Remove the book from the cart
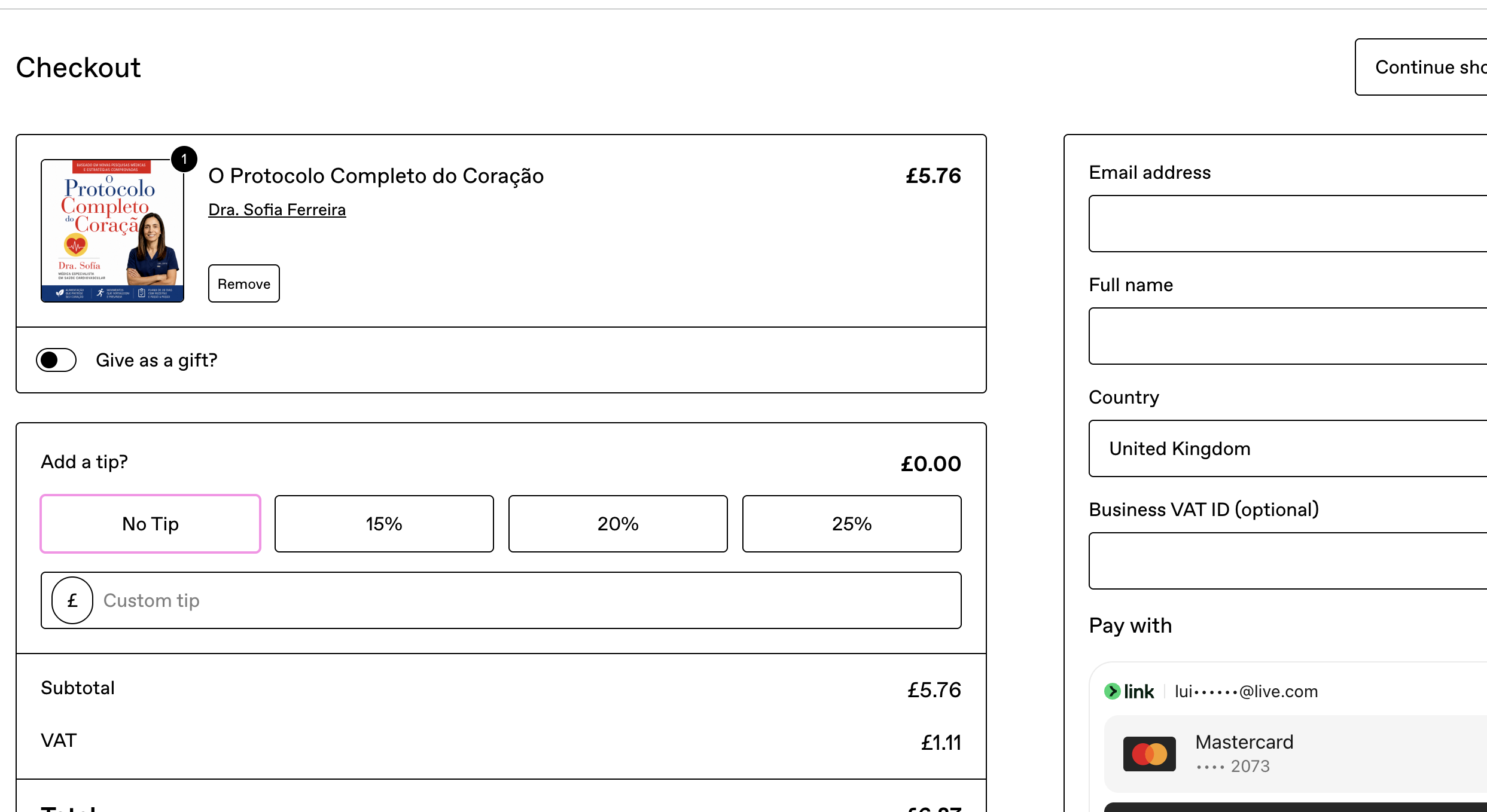1487x812 pixels. [244, 283]
